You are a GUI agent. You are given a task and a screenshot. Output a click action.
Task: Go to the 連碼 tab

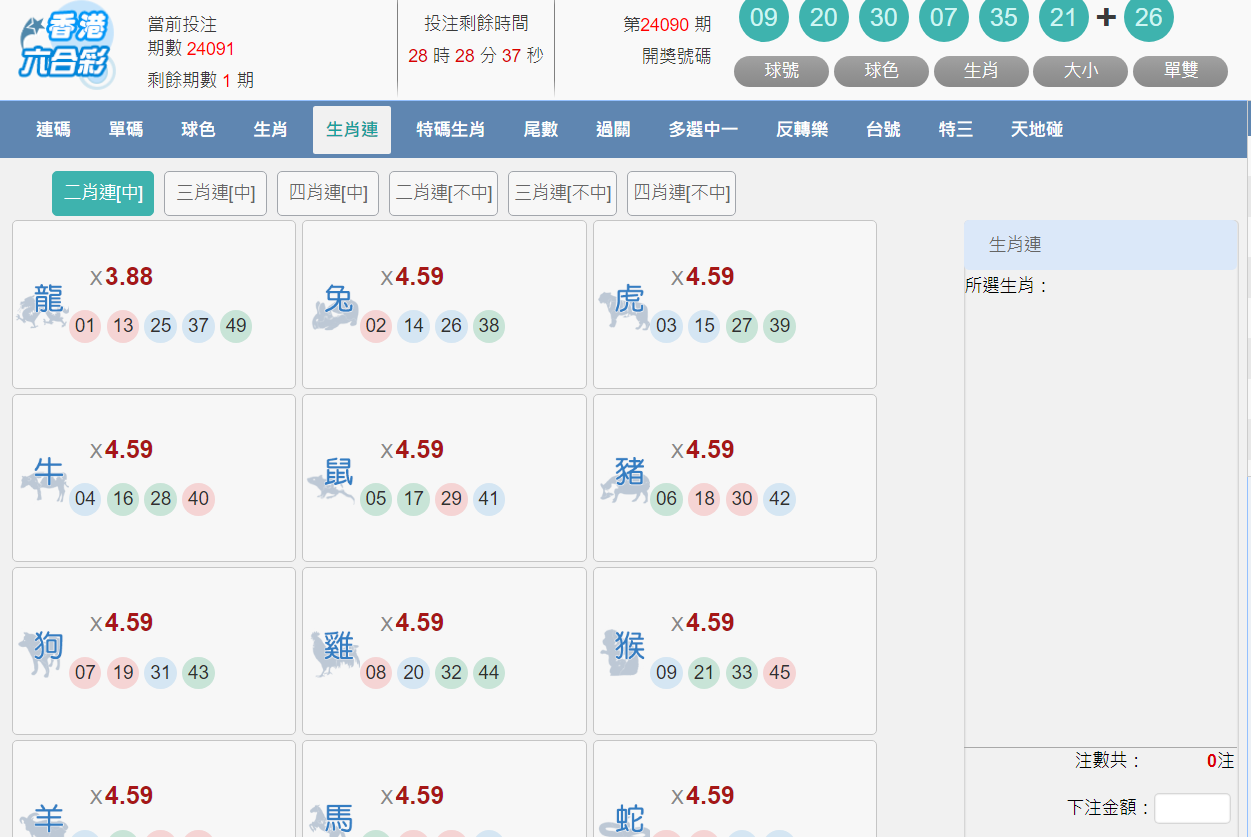53,129
